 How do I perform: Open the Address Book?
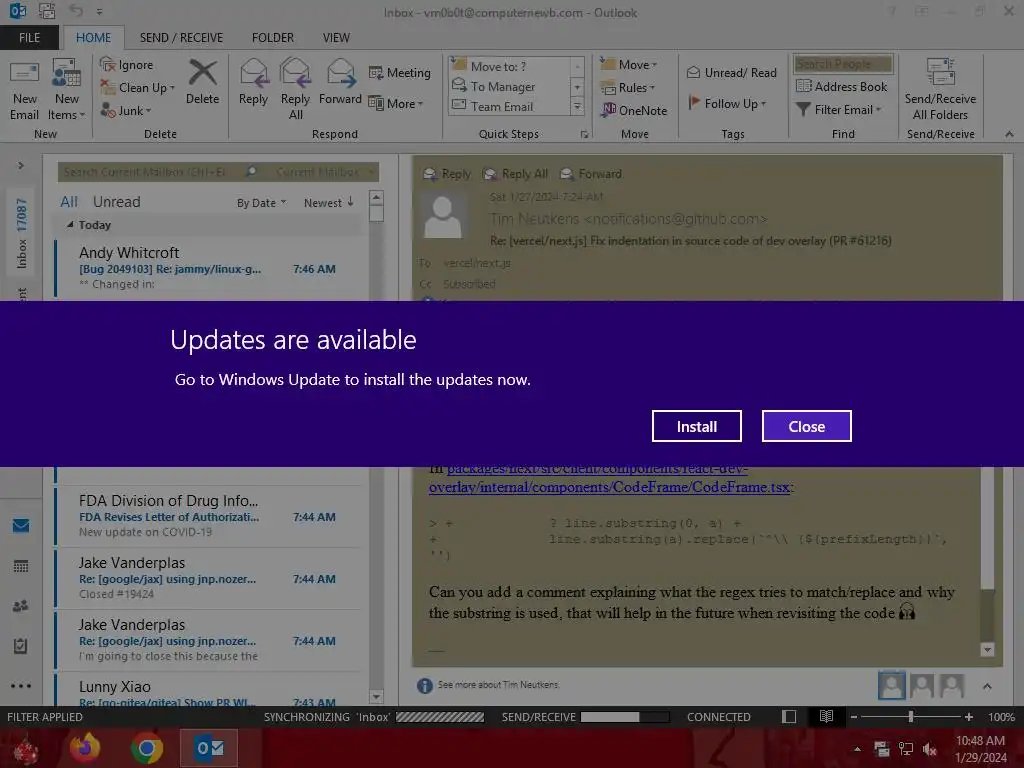point(842,86)
